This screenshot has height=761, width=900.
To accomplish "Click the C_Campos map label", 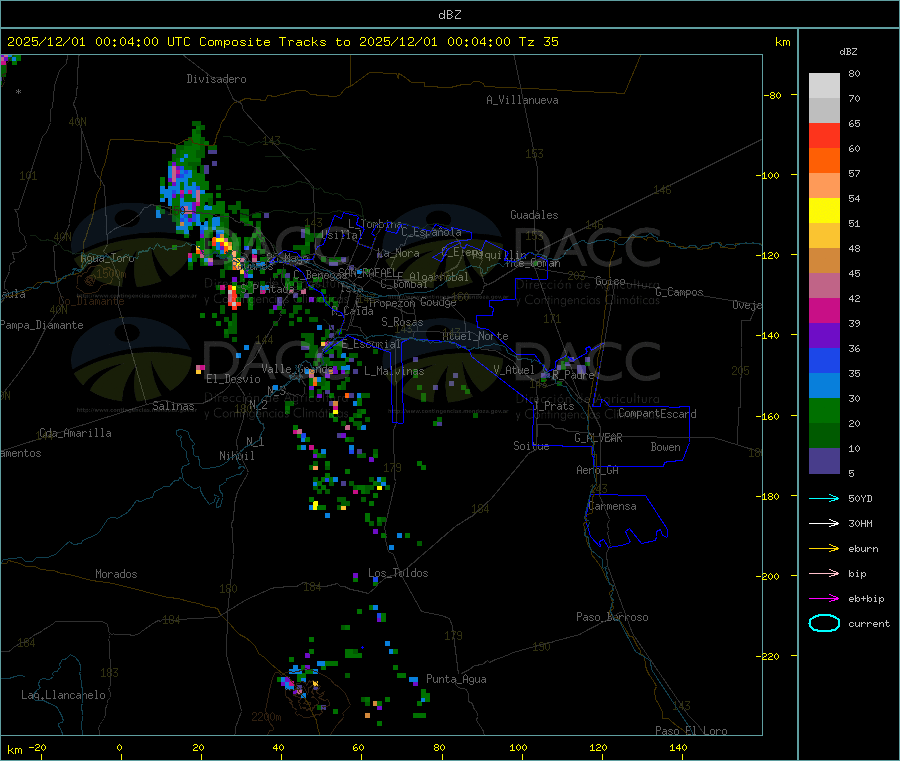I will (x=679, y=292).
